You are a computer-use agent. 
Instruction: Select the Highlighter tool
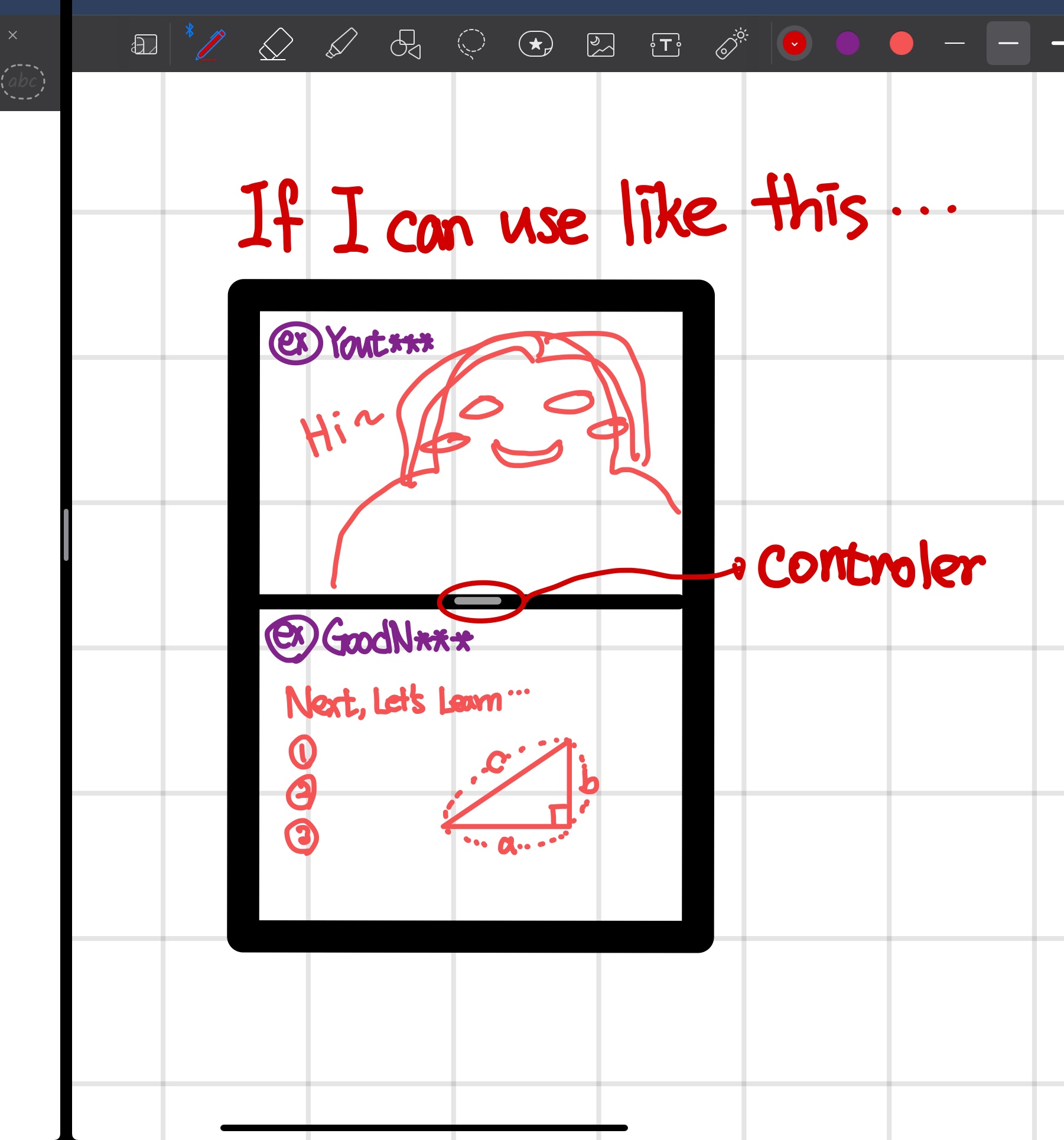(341, 44)
